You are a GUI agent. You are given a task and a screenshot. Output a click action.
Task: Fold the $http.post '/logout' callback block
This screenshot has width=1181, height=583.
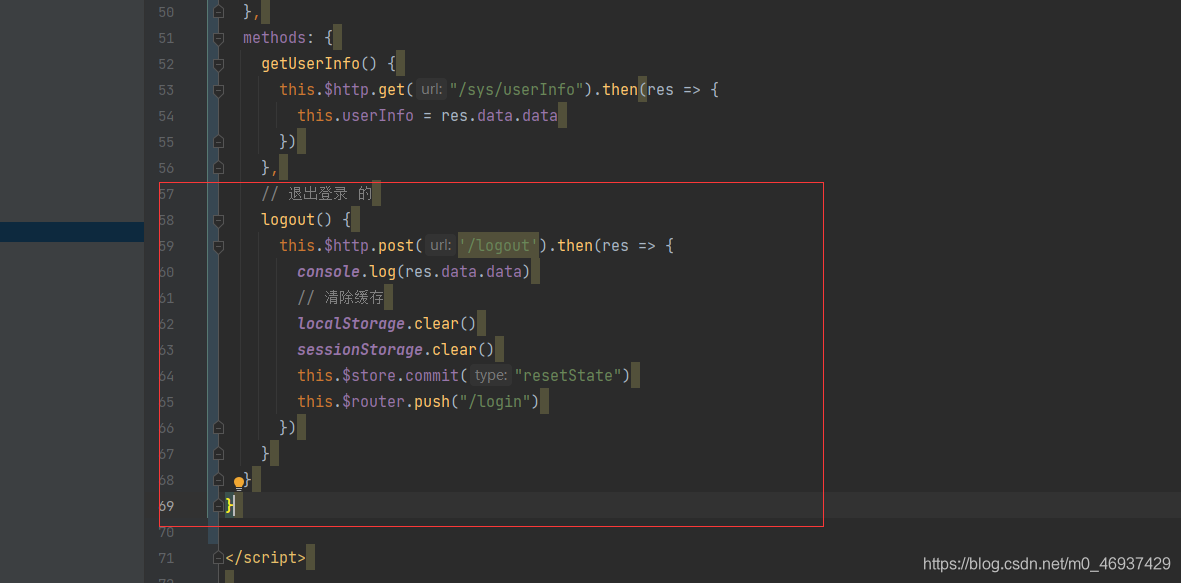click(218, 246)
